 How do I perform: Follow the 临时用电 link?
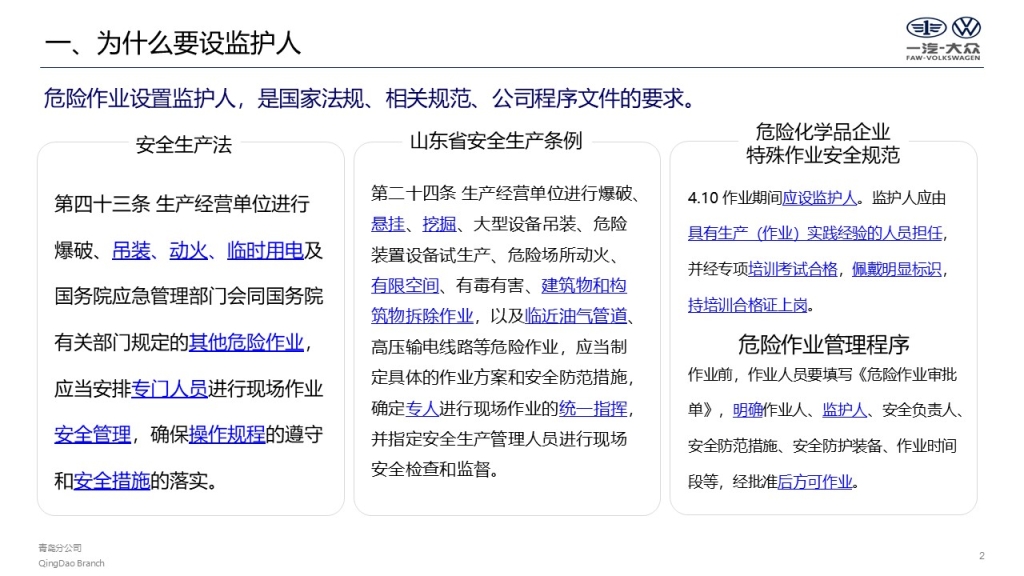click(265, 250)
